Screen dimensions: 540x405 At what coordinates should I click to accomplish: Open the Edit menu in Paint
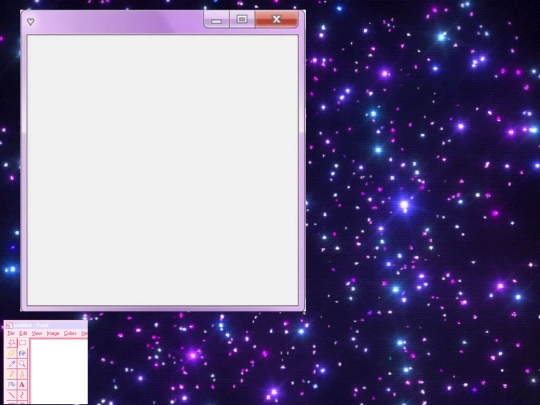(x=23, y=333)
